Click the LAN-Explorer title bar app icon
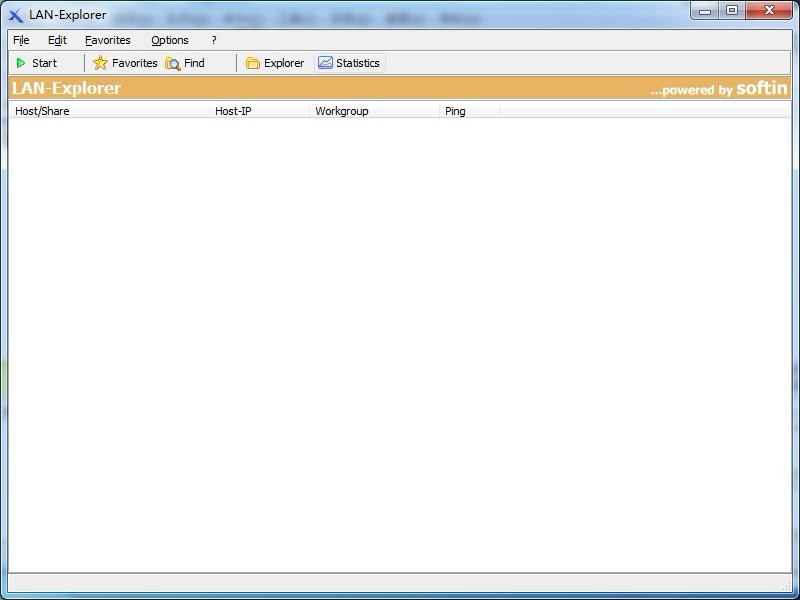The height and width of the screenshot is (600, 800). (x=15, y=15)
